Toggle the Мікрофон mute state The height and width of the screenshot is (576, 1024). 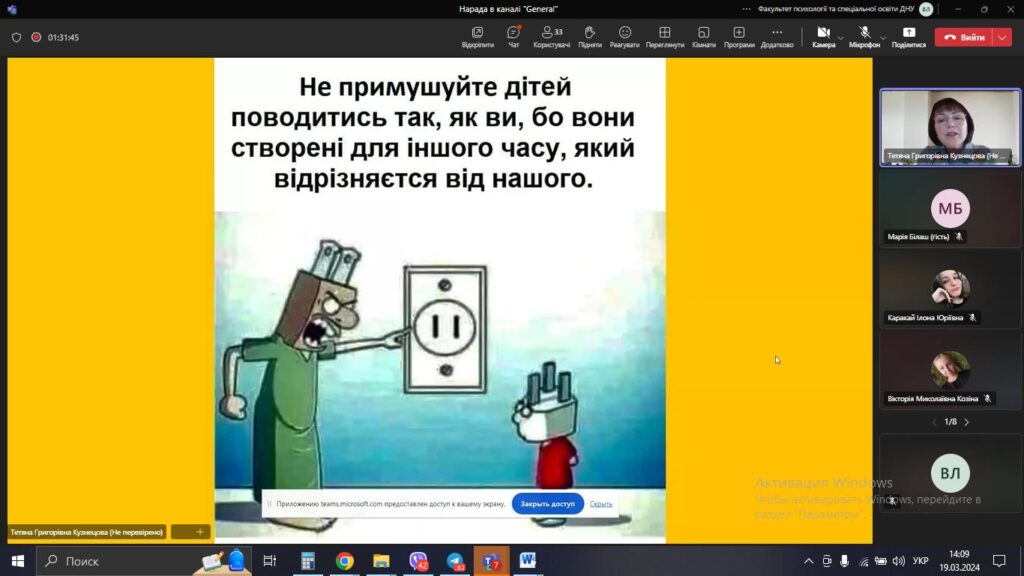point(864,37)
